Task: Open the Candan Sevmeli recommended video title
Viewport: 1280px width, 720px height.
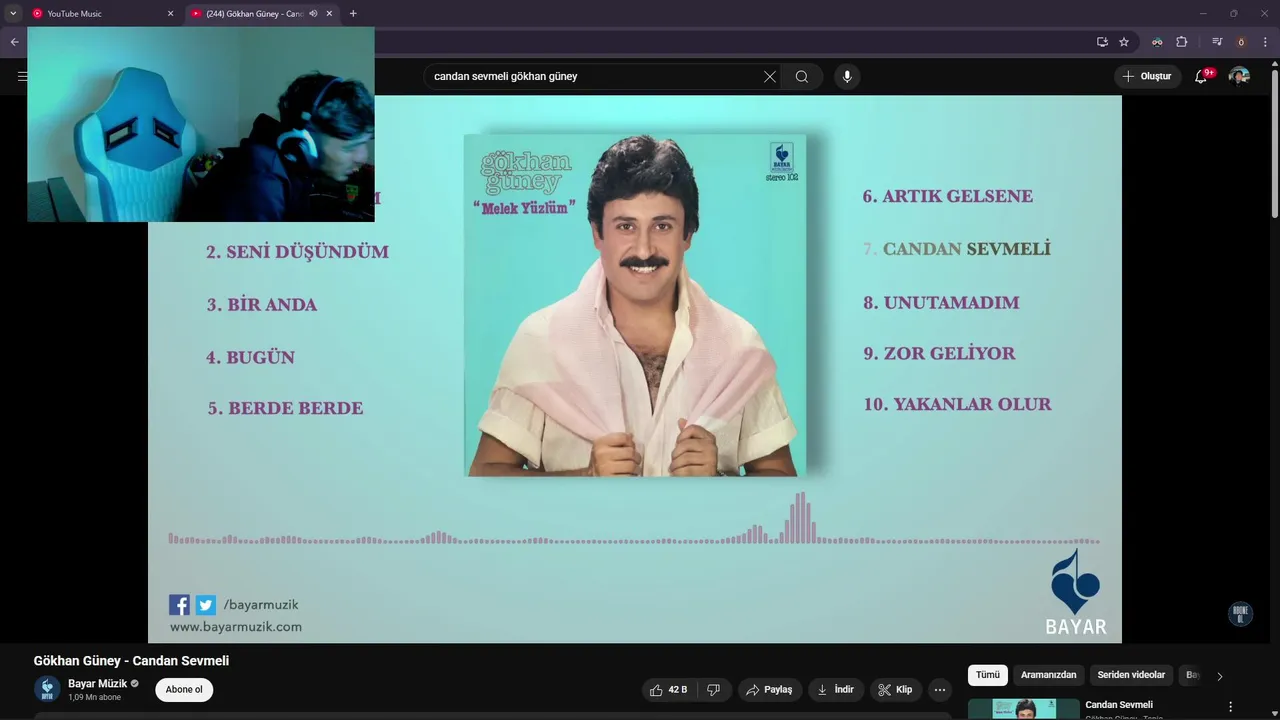Action: [x=1119, y=705]
